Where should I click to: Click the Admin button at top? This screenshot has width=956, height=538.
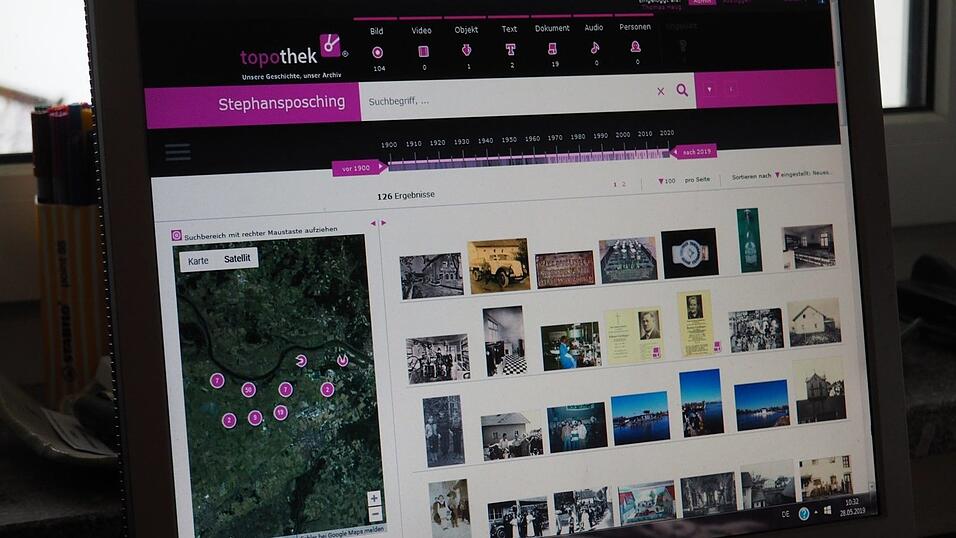(x=702, y=2)
